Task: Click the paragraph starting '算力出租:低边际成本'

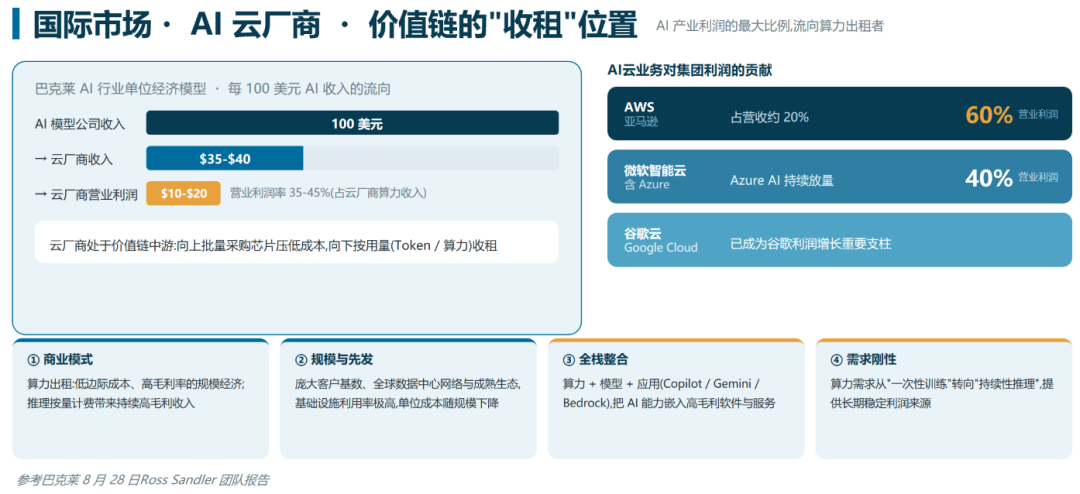Action: pyautogui.click(x=136, y=393)
